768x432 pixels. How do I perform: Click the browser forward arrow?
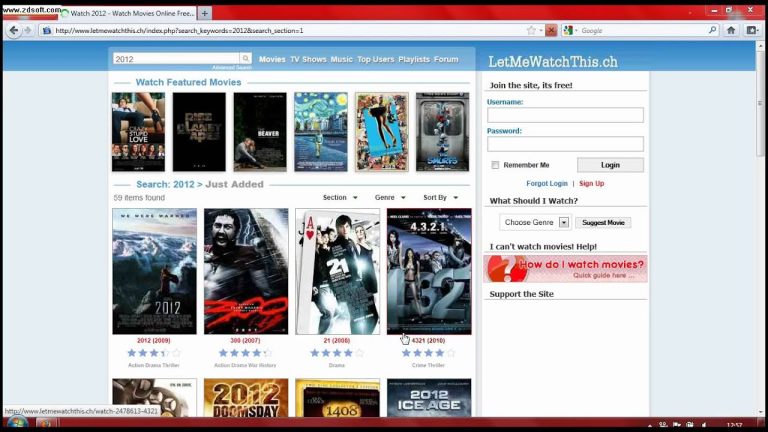[28, 30]
